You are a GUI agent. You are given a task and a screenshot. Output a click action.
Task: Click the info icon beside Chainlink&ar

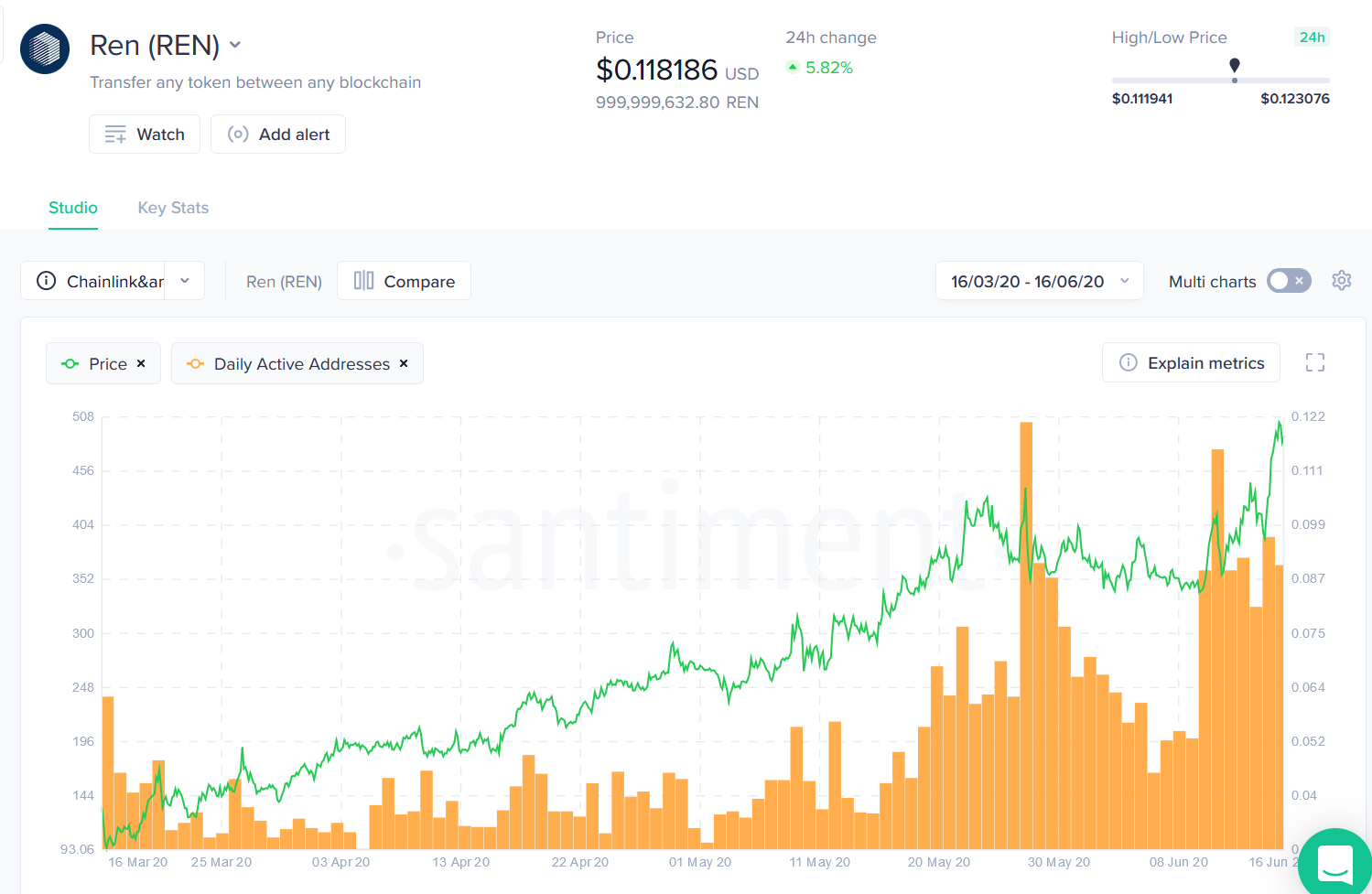pos(46,281)
